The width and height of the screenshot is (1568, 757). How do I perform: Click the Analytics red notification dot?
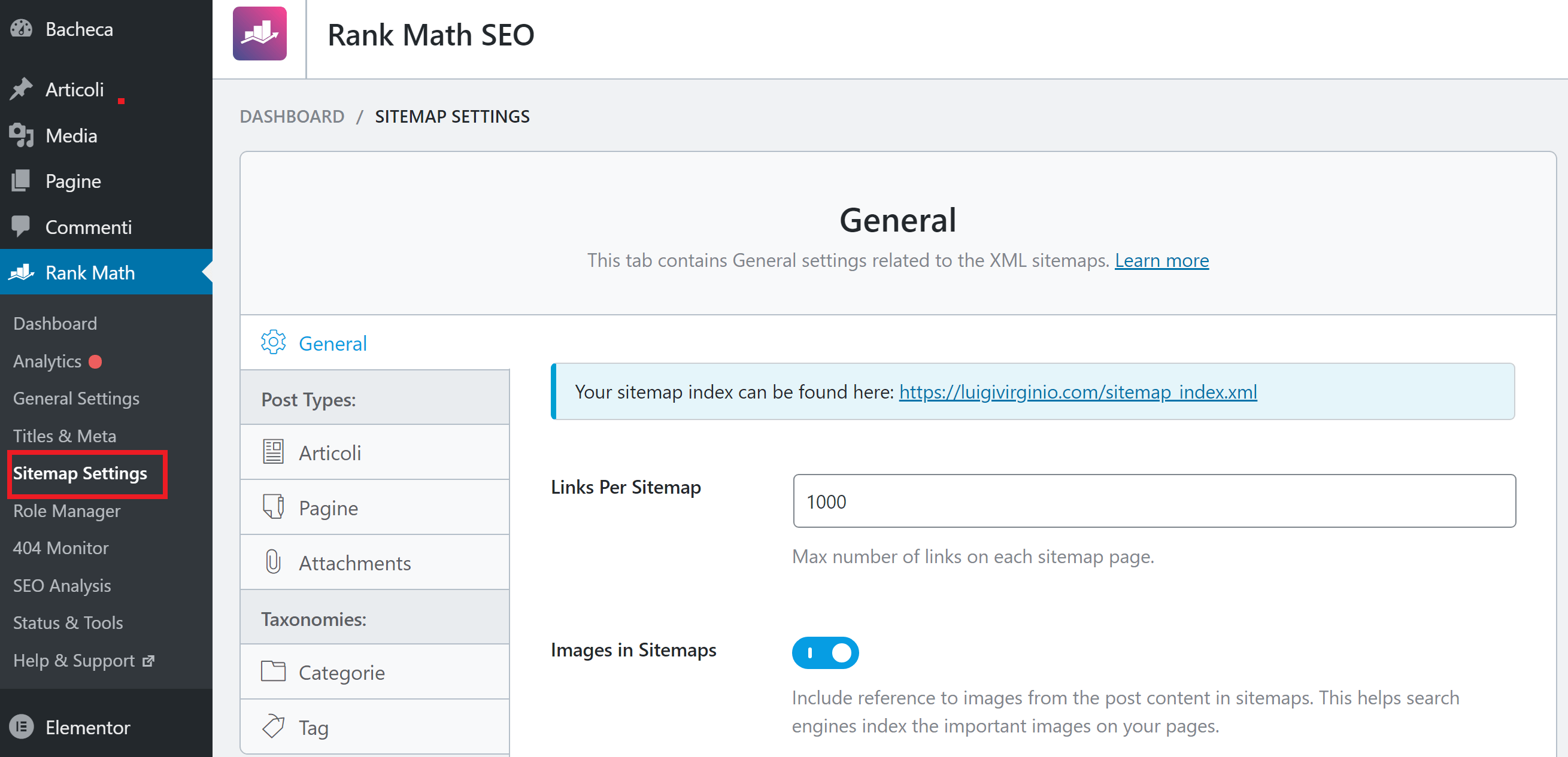[95, 361]
